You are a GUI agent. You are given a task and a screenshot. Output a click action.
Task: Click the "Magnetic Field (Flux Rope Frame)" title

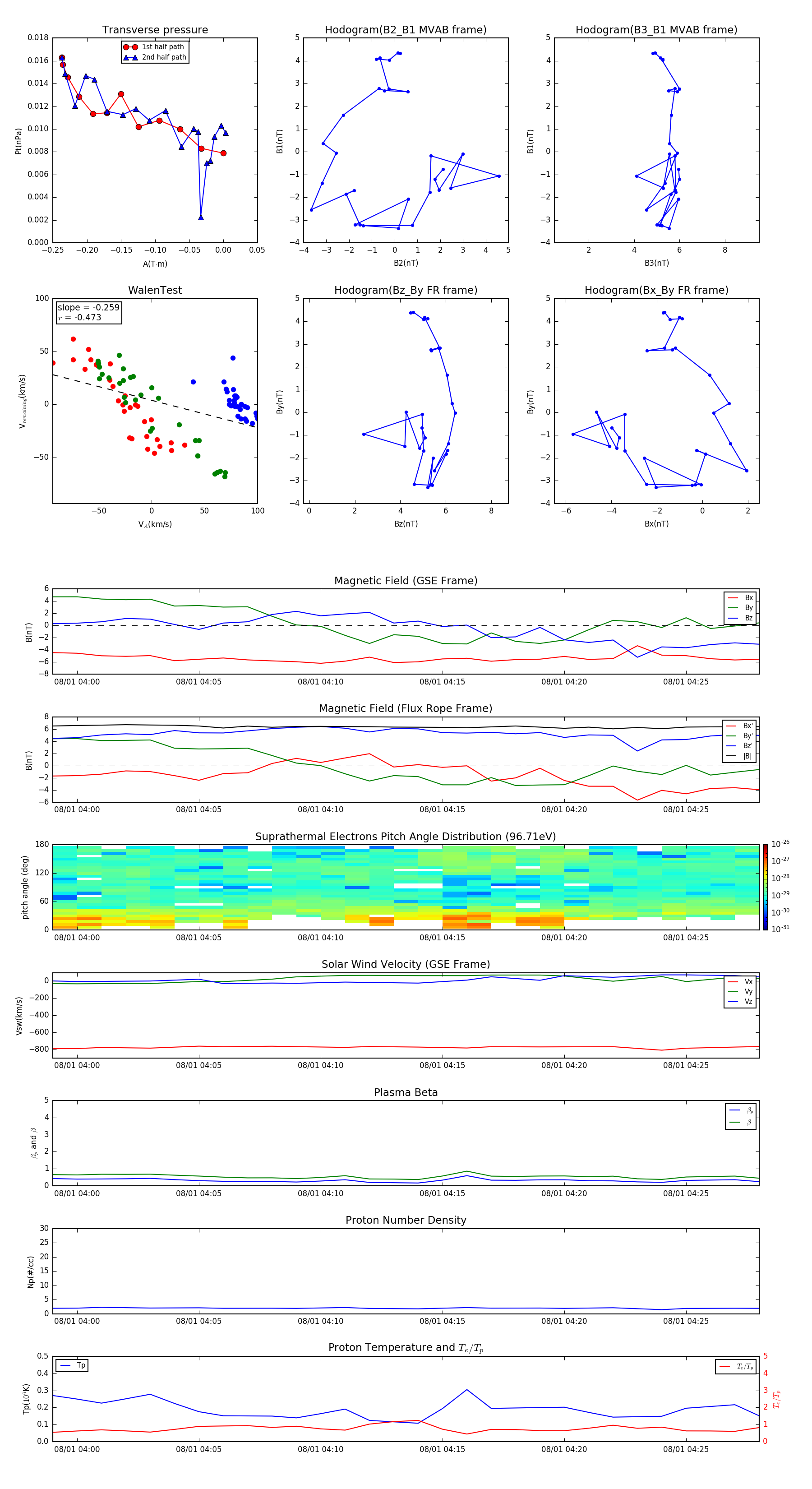click(x=406, y=709)
